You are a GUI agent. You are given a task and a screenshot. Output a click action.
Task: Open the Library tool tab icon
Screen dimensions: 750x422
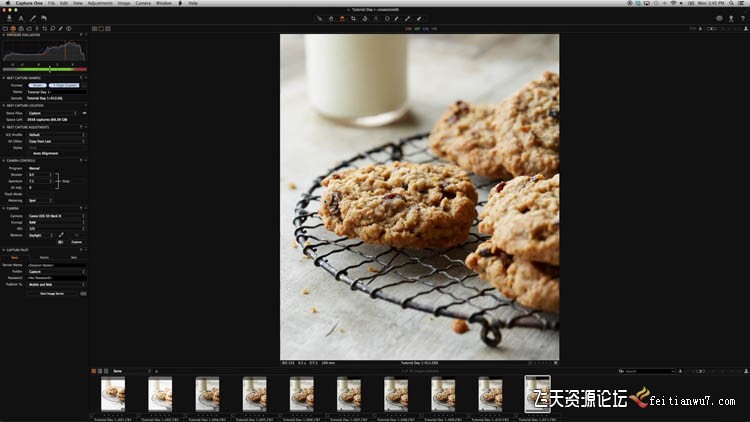5,29
